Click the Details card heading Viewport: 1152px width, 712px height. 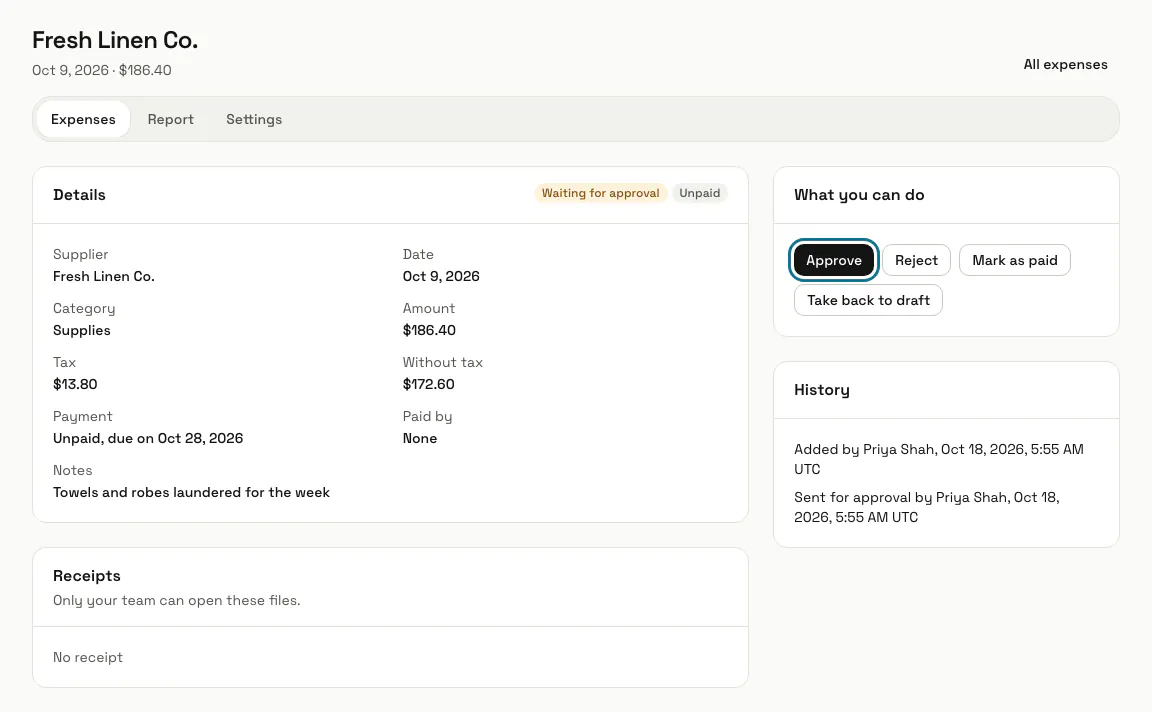(x=79, y=195)
